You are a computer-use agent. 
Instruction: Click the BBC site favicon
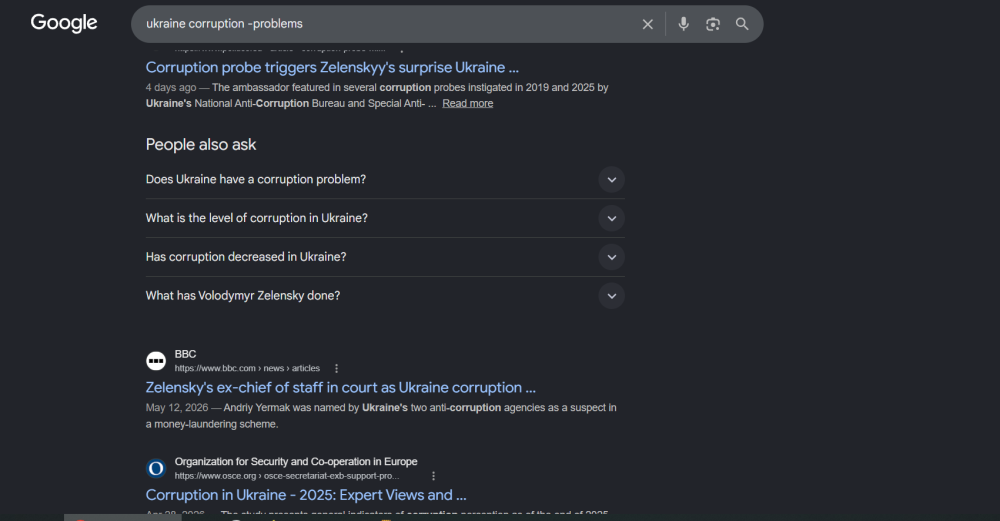pyautogui.click(x=156, y=361)
